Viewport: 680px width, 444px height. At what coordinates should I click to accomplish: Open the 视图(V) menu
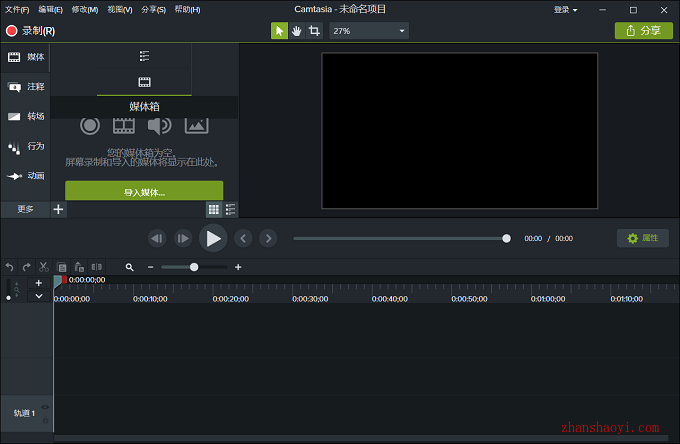pyautogui.click(x=120, y=10)
